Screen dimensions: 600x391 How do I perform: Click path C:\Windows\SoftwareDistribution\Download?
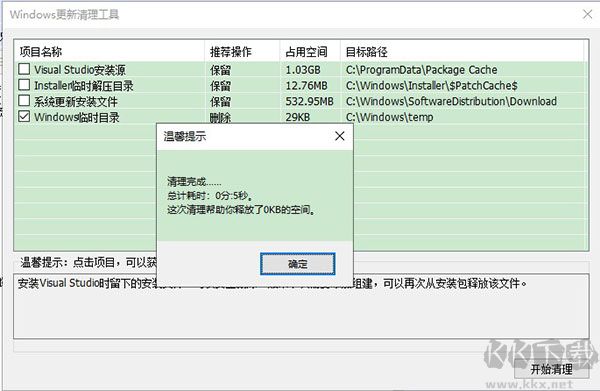(x=451, y=101)
